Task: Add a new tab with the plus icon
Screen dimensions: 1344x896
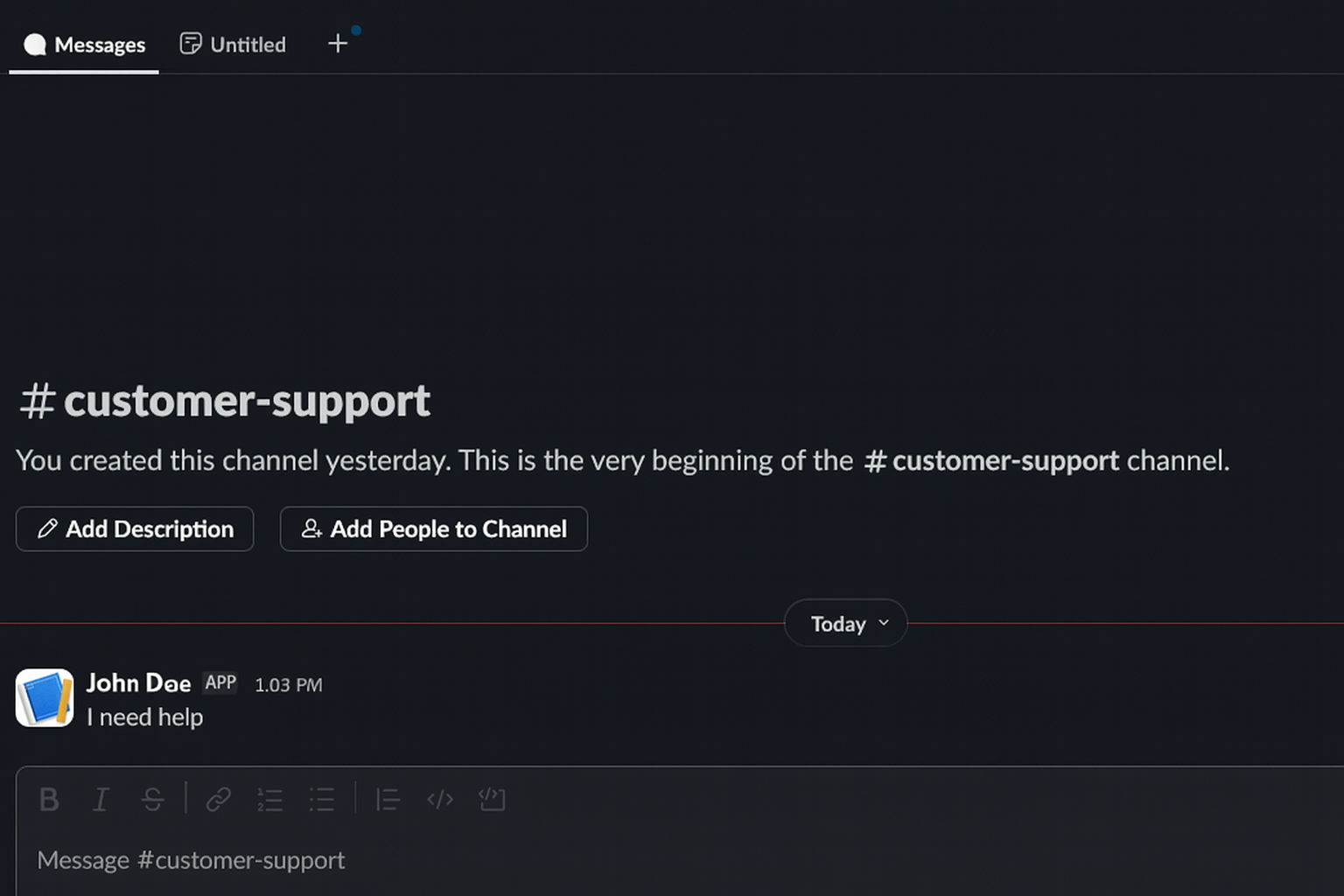Action: point(338,44)
